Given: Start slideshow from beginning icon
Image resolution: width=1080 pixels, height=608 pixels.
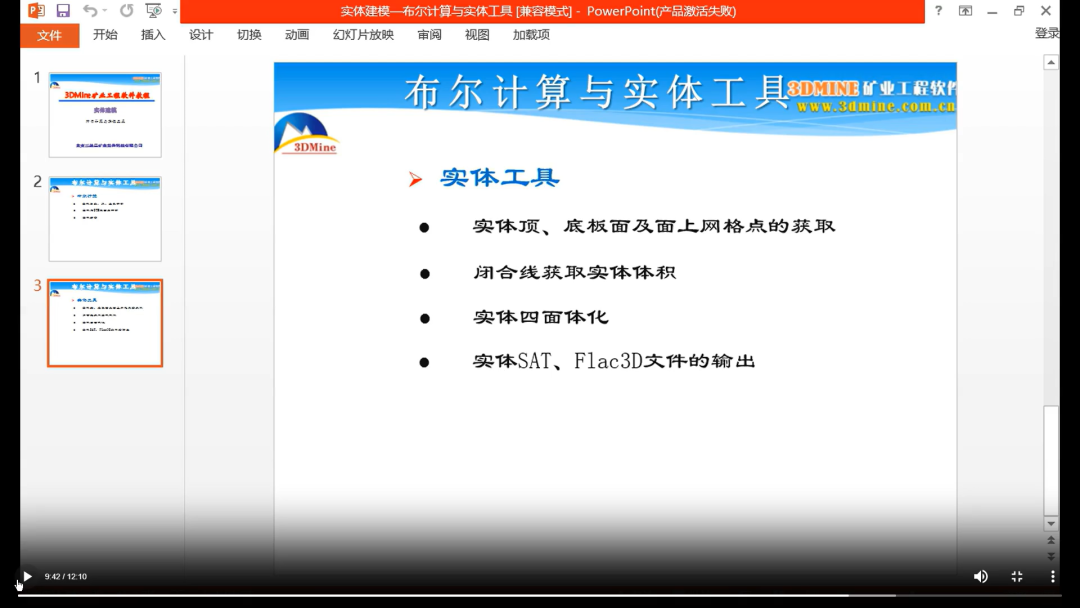Looking at the screenshot, I should tap(153, 10).
